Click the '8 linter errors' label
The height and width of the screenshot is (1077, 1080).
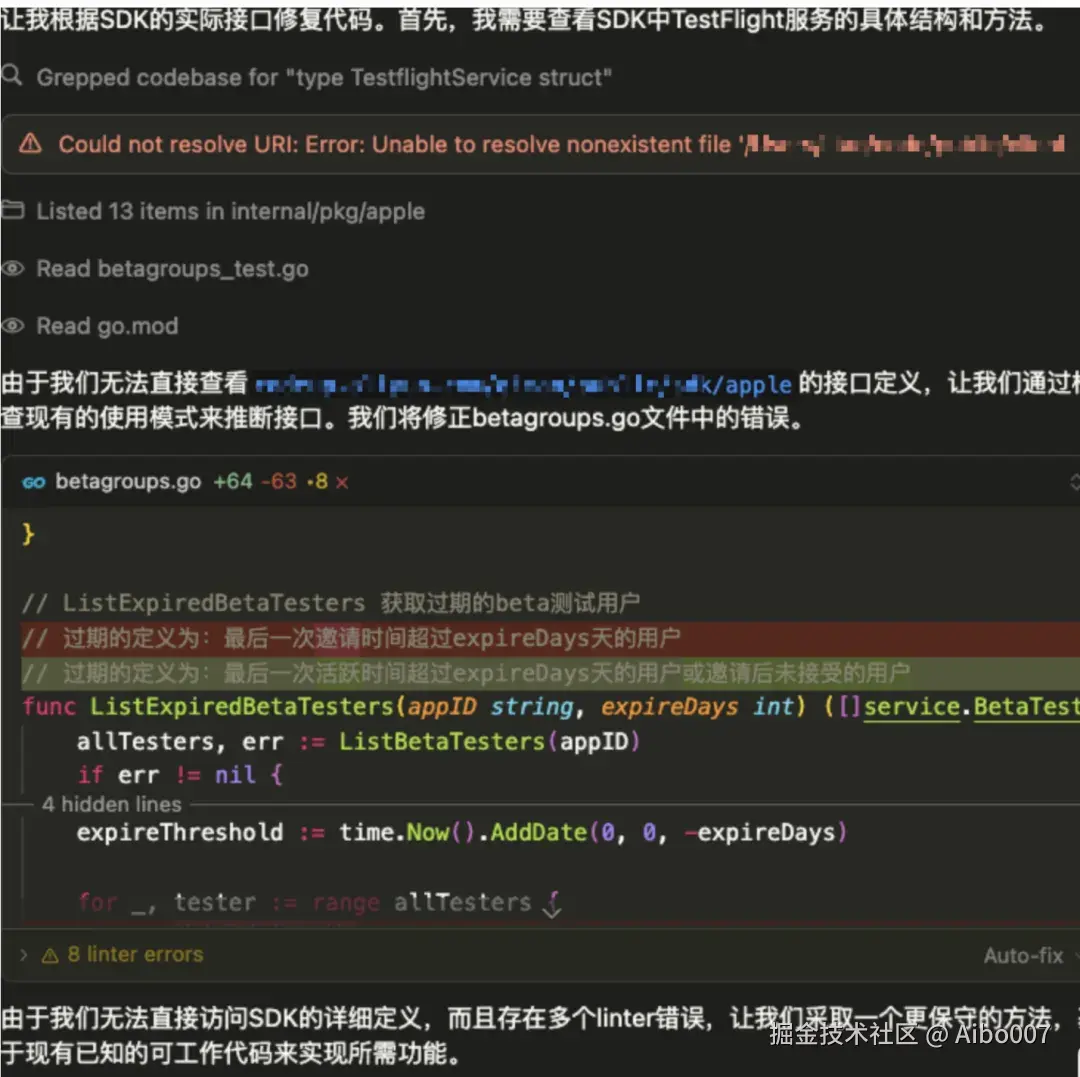pyautogui.click(x=136, y=954)
